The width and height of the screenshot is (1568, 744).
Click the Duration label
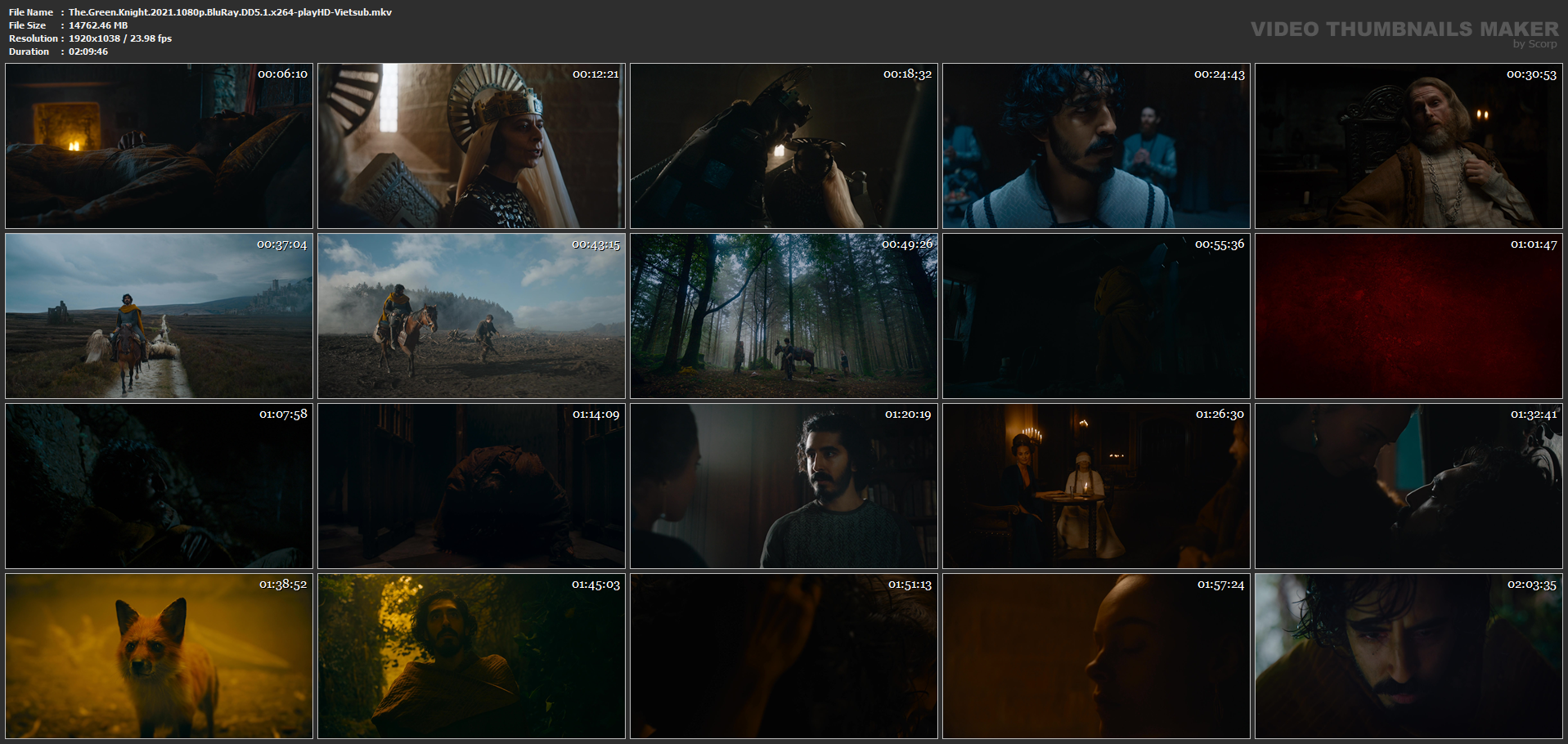[x=29, y=52]
